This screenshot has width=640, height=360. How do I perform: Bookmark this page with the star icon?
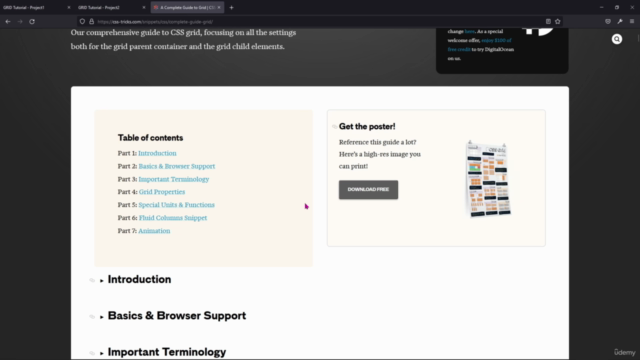pyautogui.click(x=558, y=22)
